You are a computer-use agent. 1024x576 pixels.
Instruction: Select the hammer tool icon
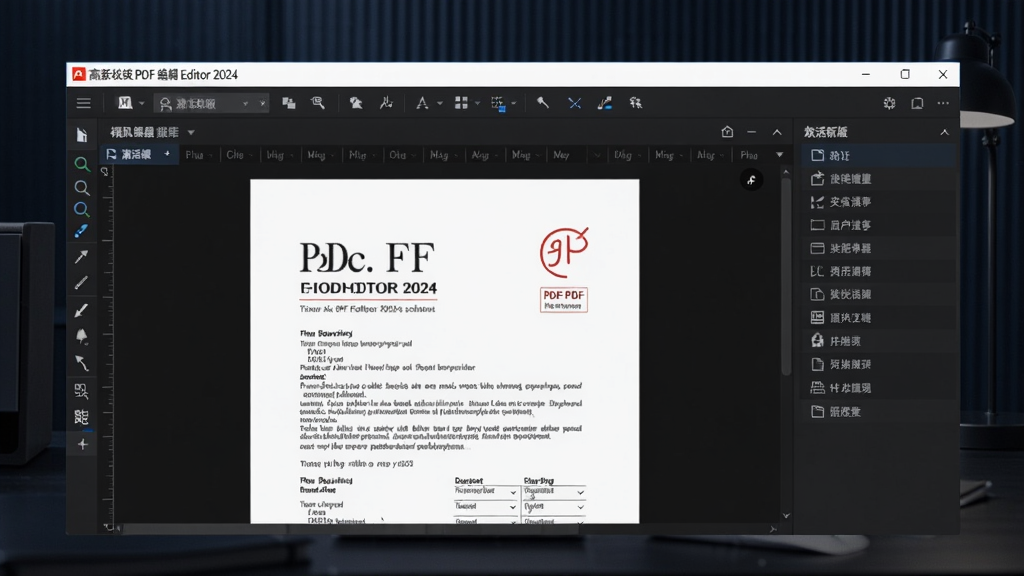point(543,103)
